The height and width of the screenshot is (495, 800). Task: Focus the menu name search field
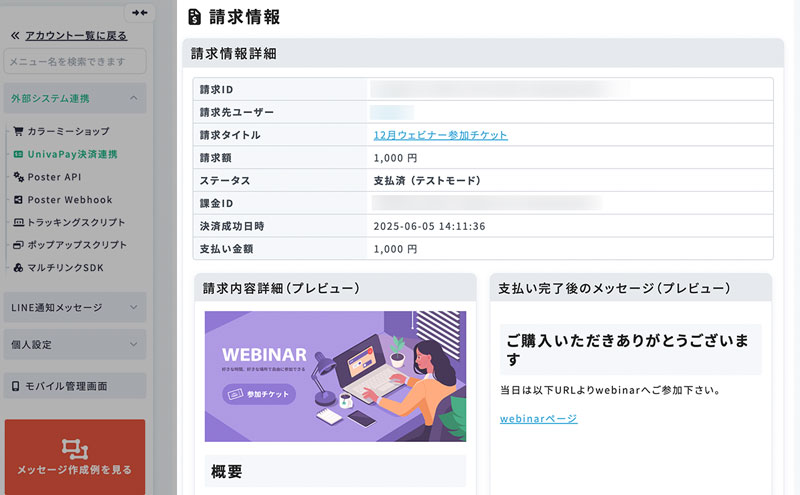tap(75, 62)
